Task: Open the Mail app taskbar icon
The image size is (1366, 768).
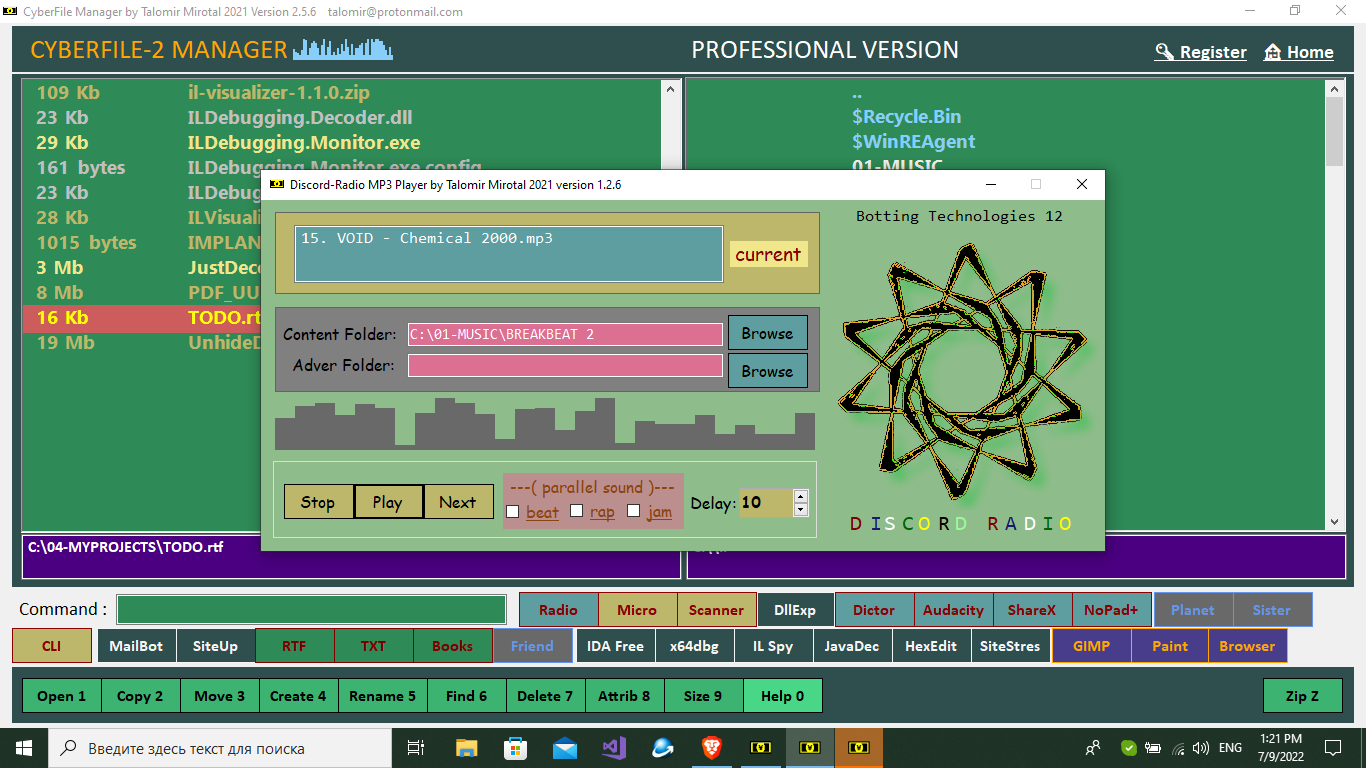Action: pyautogui.click(x=564, y=747)
